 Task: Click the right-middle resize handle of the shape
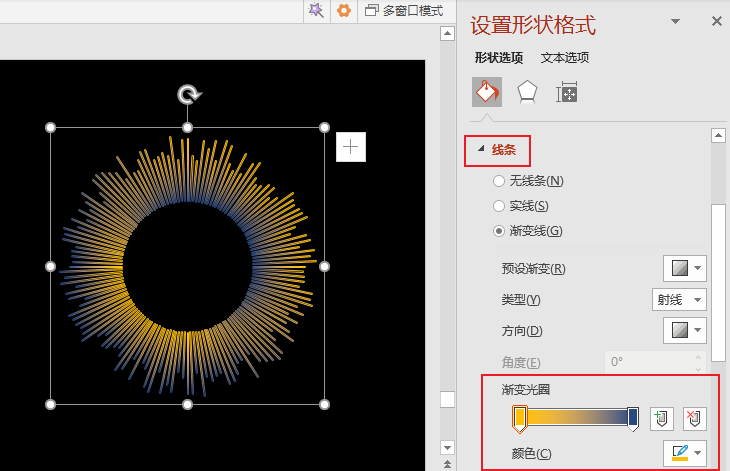(x=324, y=266)
